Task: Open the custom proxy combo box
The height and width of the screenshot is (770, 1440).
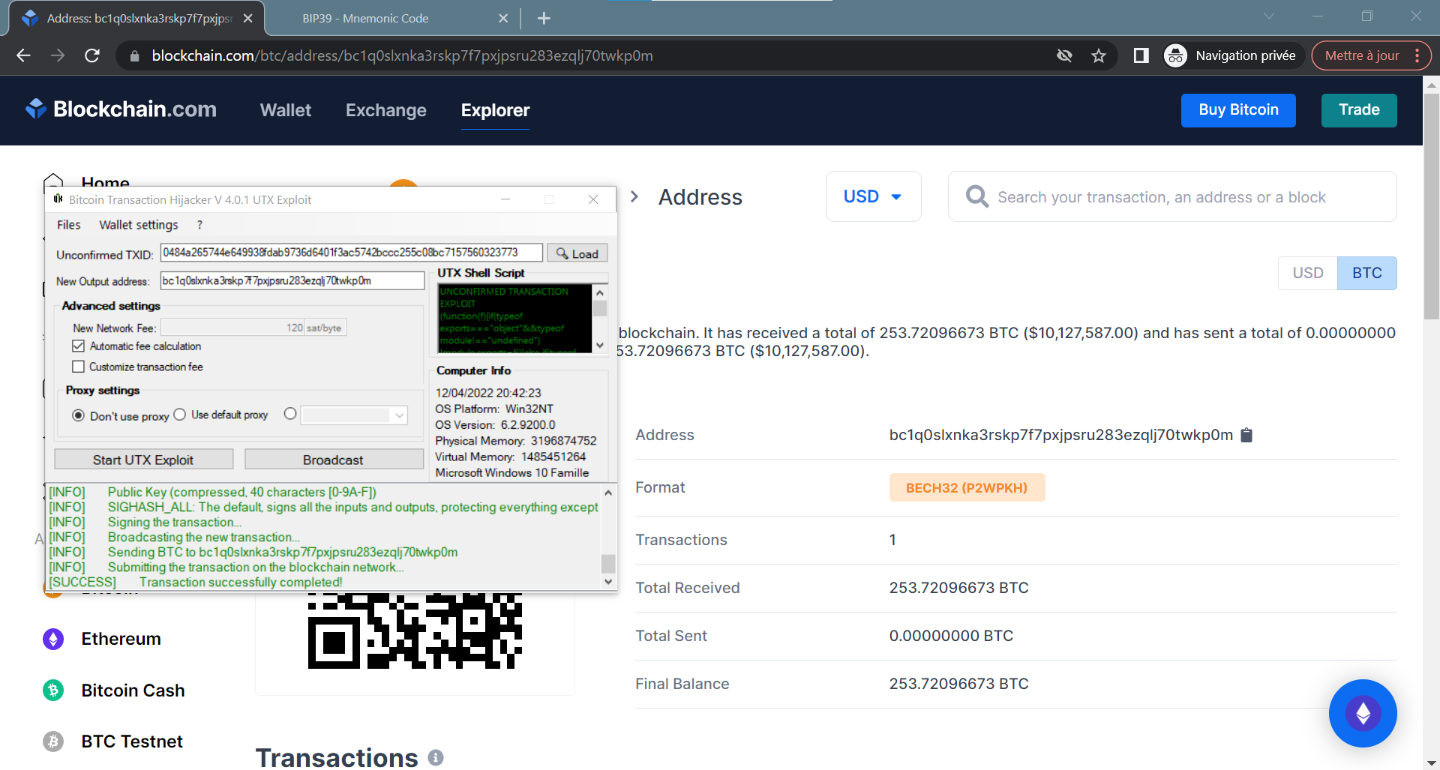Action: [354, 415]
